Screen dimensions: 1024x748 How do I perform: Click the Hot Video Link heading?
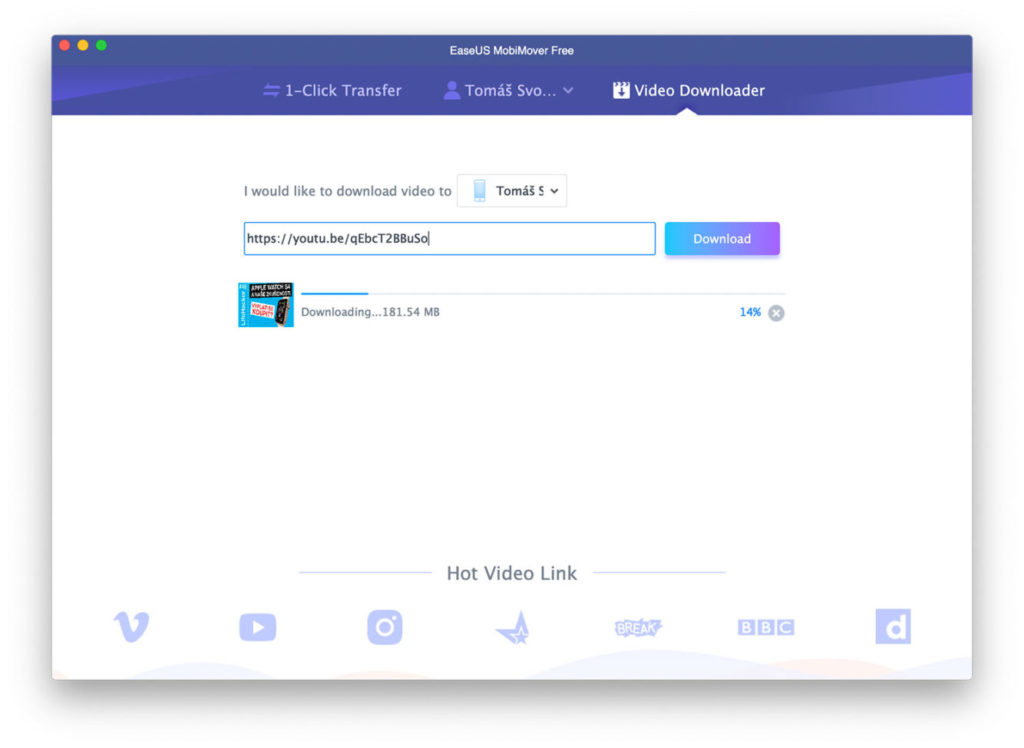tap(512, 573)
